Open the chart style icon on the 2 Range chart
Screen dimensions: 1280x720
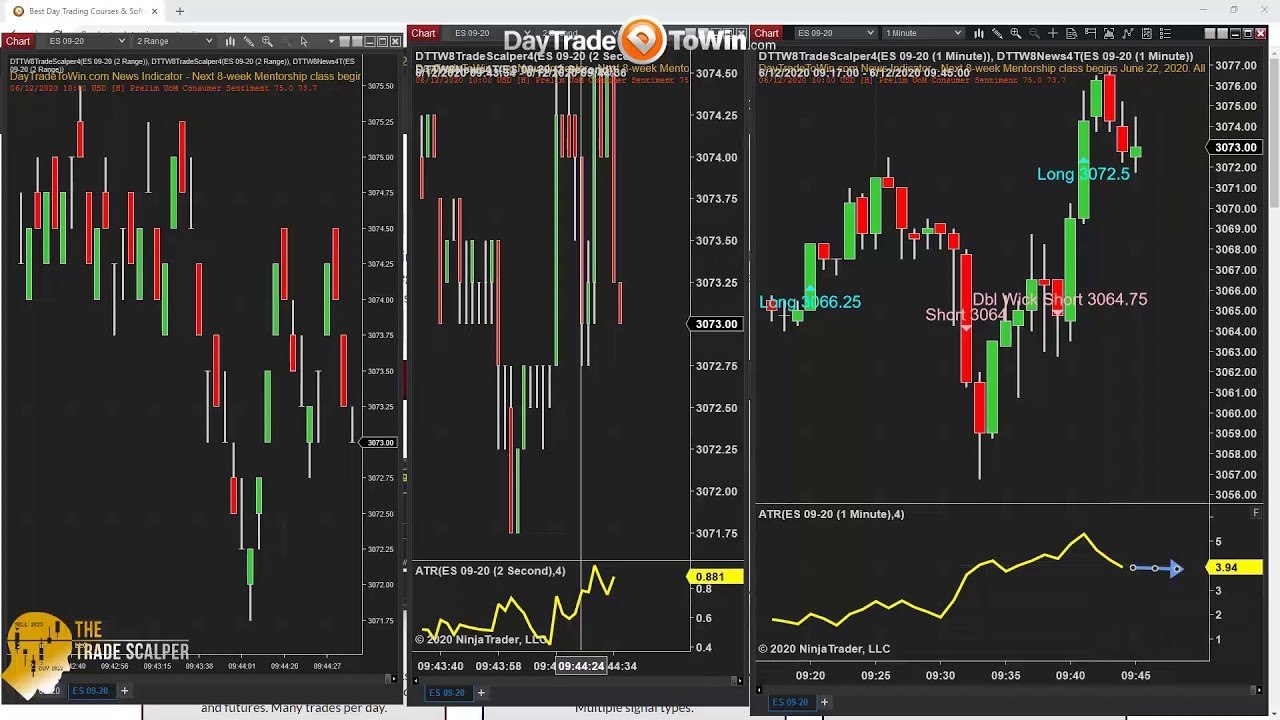click(230, 41)
